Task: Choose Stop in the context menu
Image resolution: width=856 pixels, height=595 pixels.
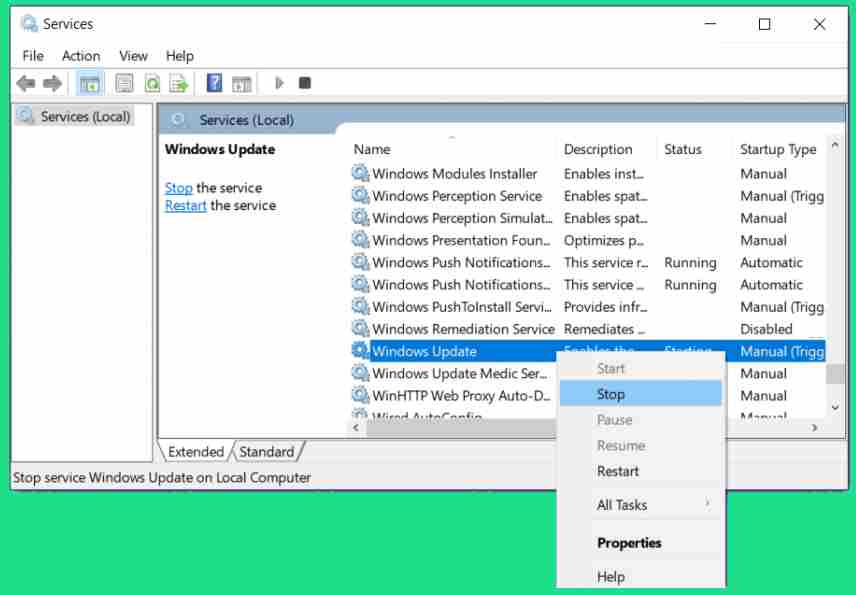Action: pyautogui.click(x=640, y=394)
